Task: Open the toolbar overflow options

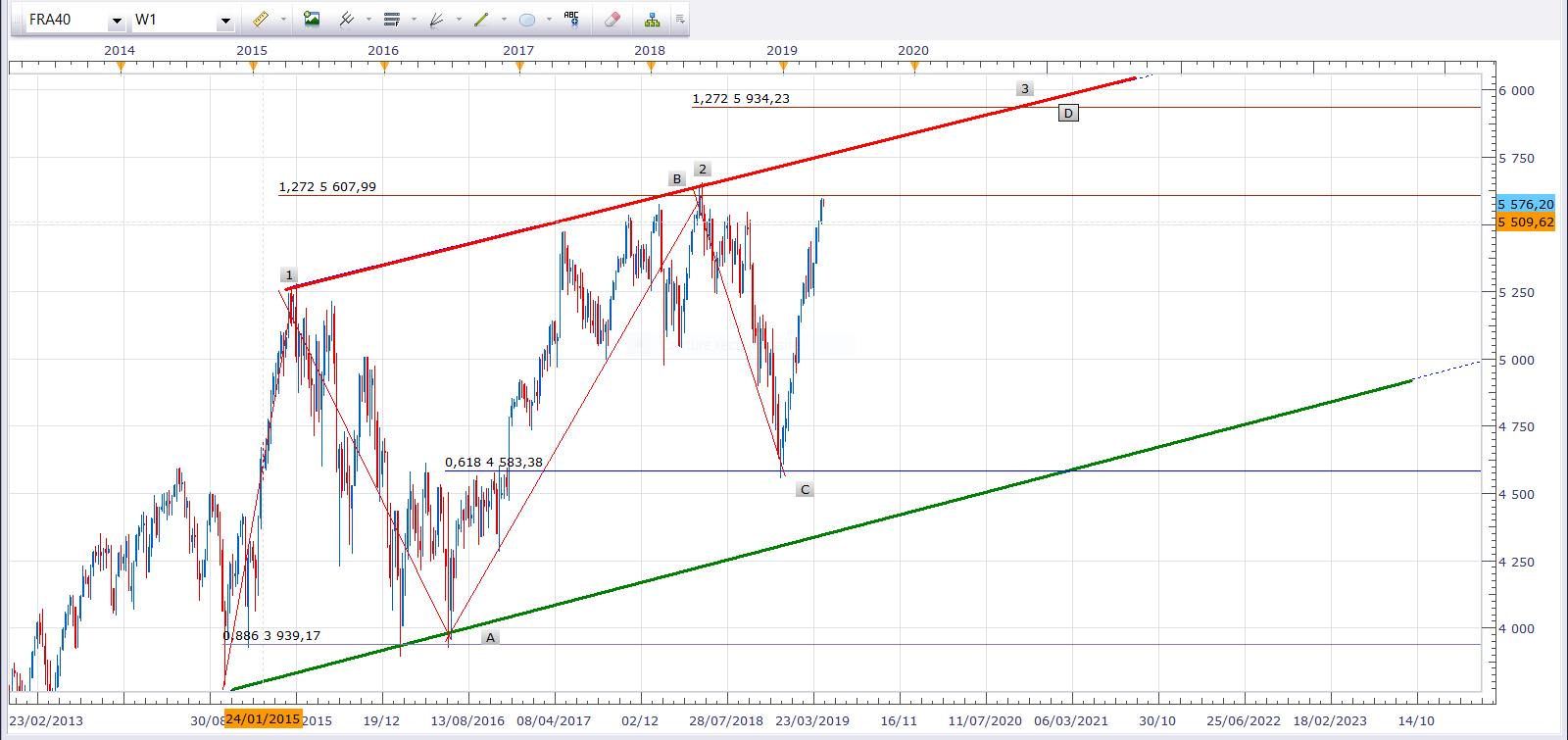Action: (680, 19)
